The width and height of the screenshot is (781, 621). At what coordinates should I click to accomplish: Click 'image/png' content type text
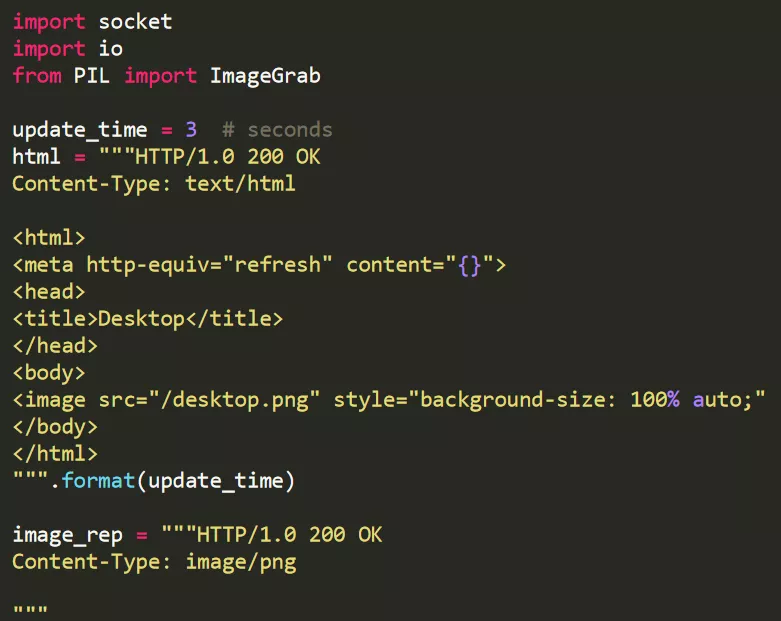[241, 562]
